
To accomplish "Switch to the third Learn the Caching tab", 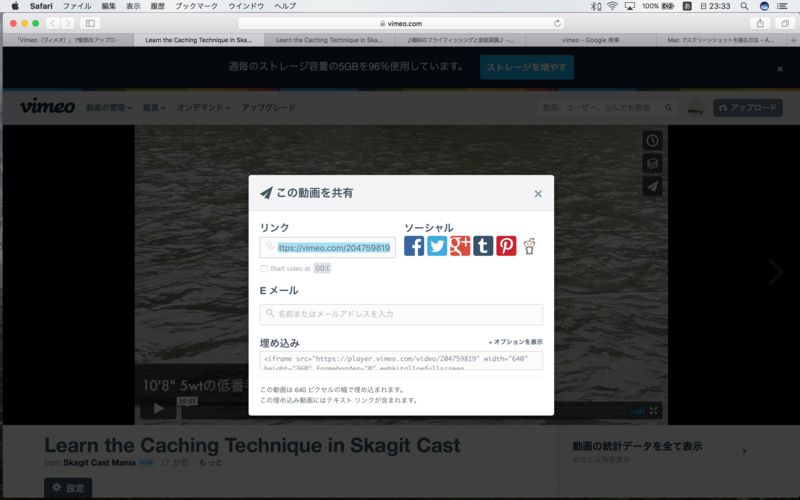I will 330,40.
